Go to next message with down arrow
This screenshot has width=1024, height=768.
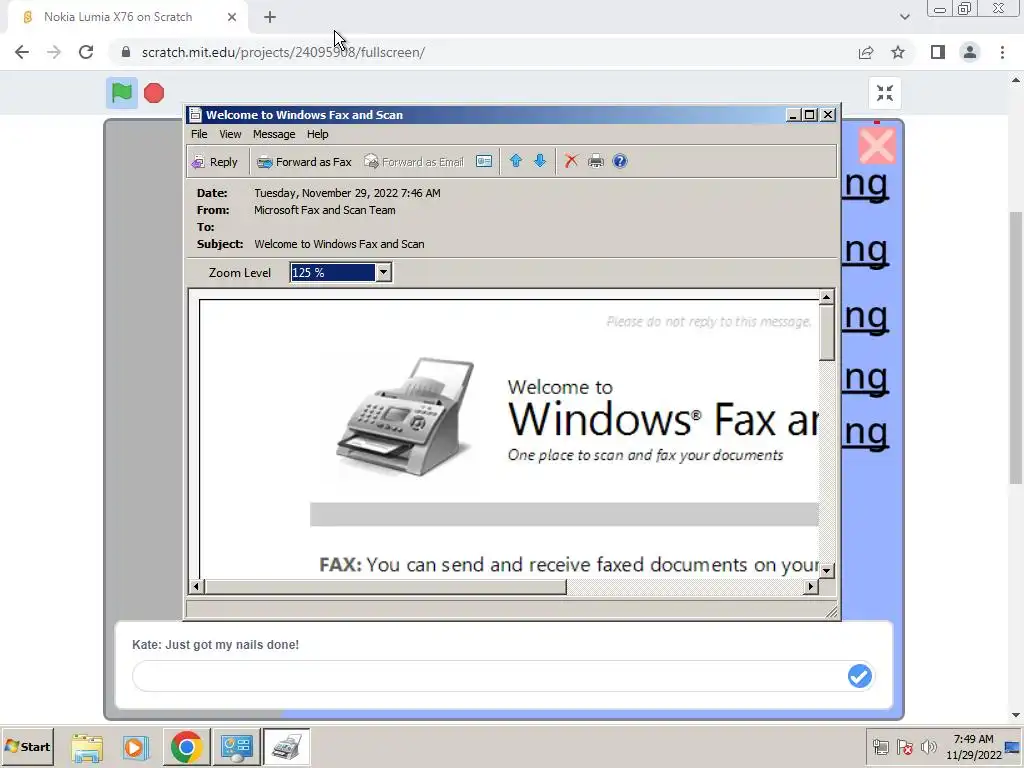tap(539, 161)
